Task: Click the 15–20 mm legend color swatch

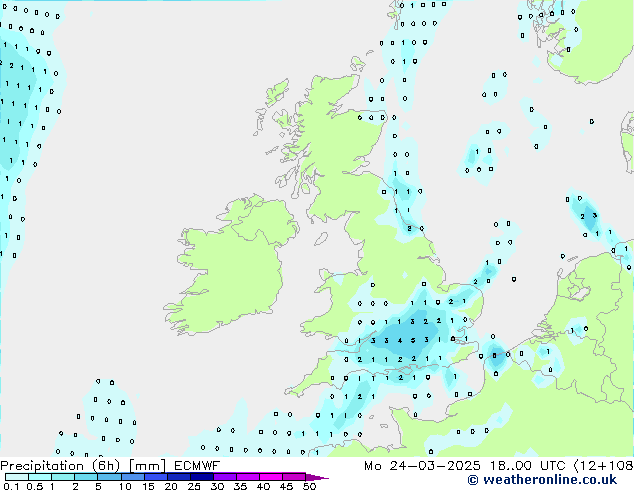Action: click(x=156, y=477)
